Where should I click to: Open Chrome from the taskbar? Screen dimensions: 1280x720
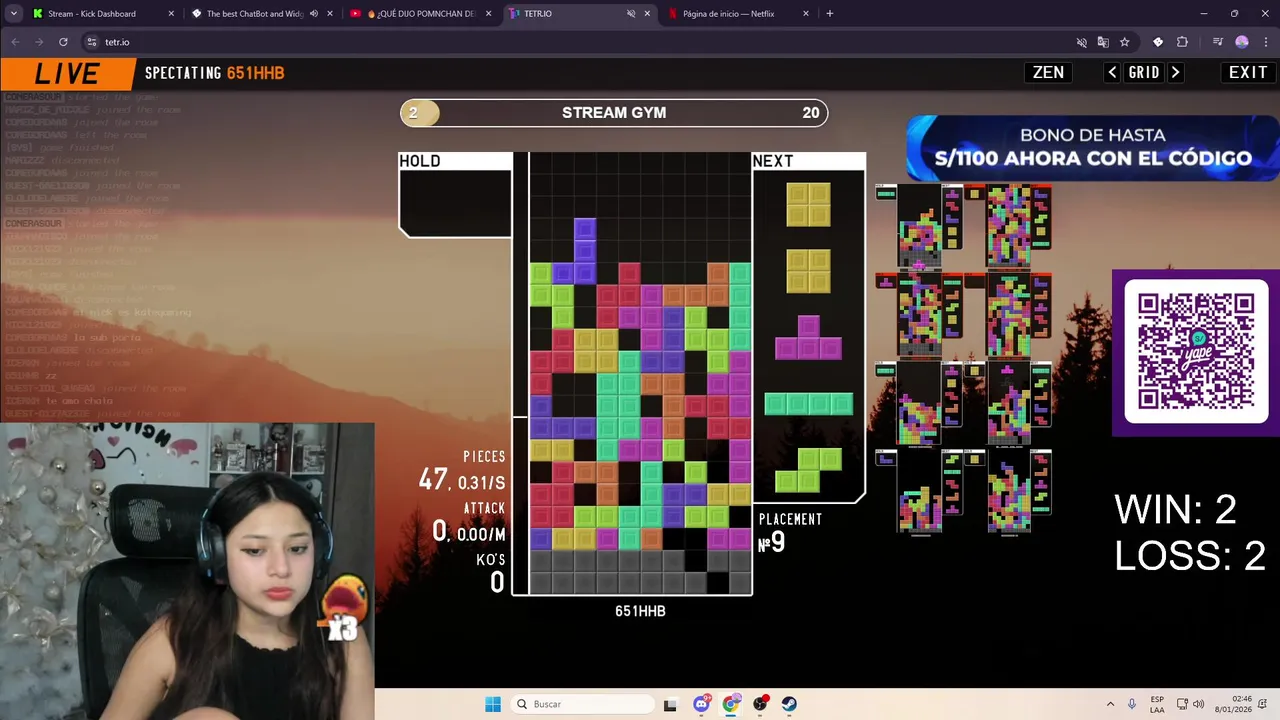point(731,704)
